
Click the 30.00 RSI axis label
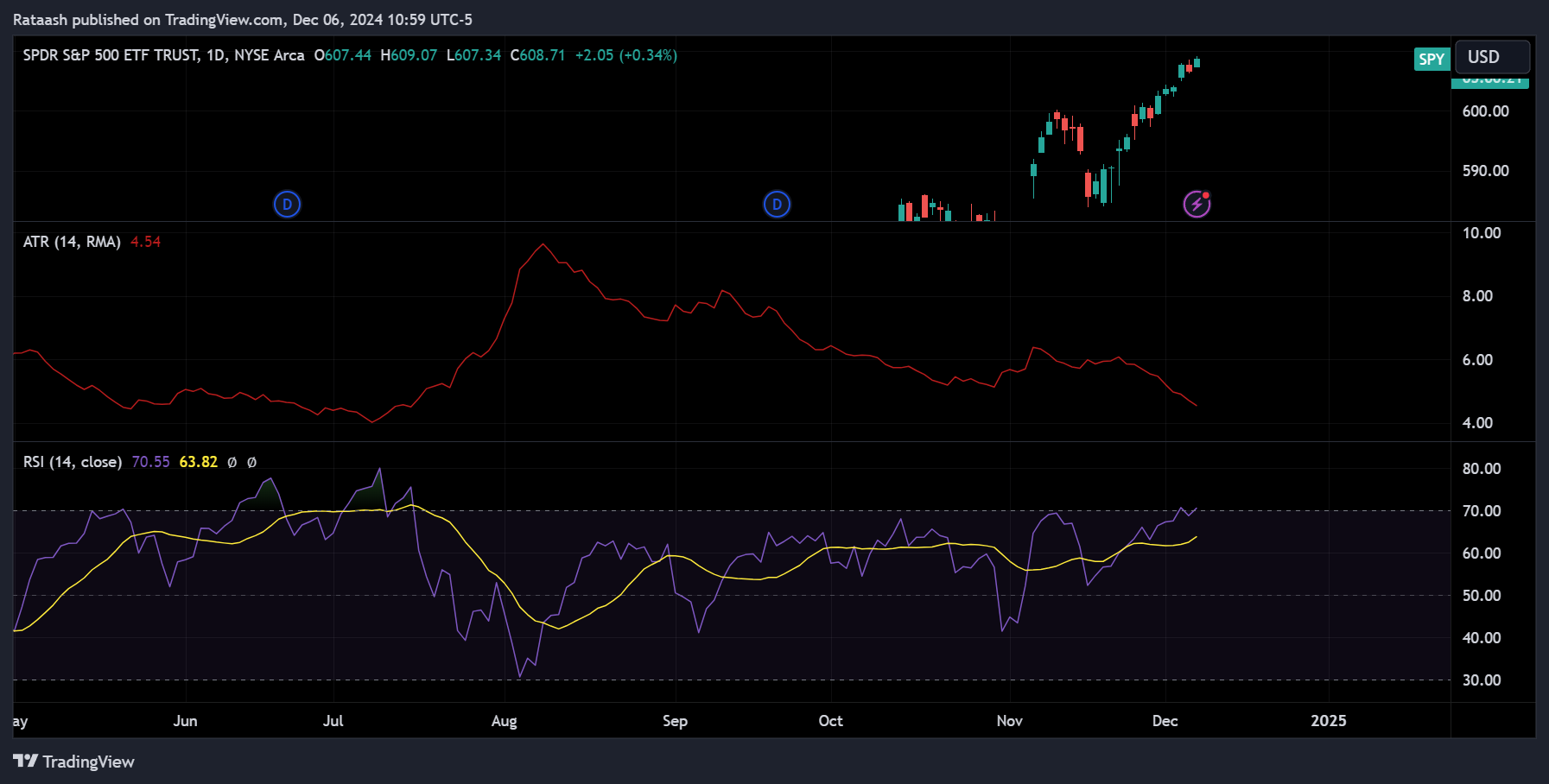(1482, 680)
